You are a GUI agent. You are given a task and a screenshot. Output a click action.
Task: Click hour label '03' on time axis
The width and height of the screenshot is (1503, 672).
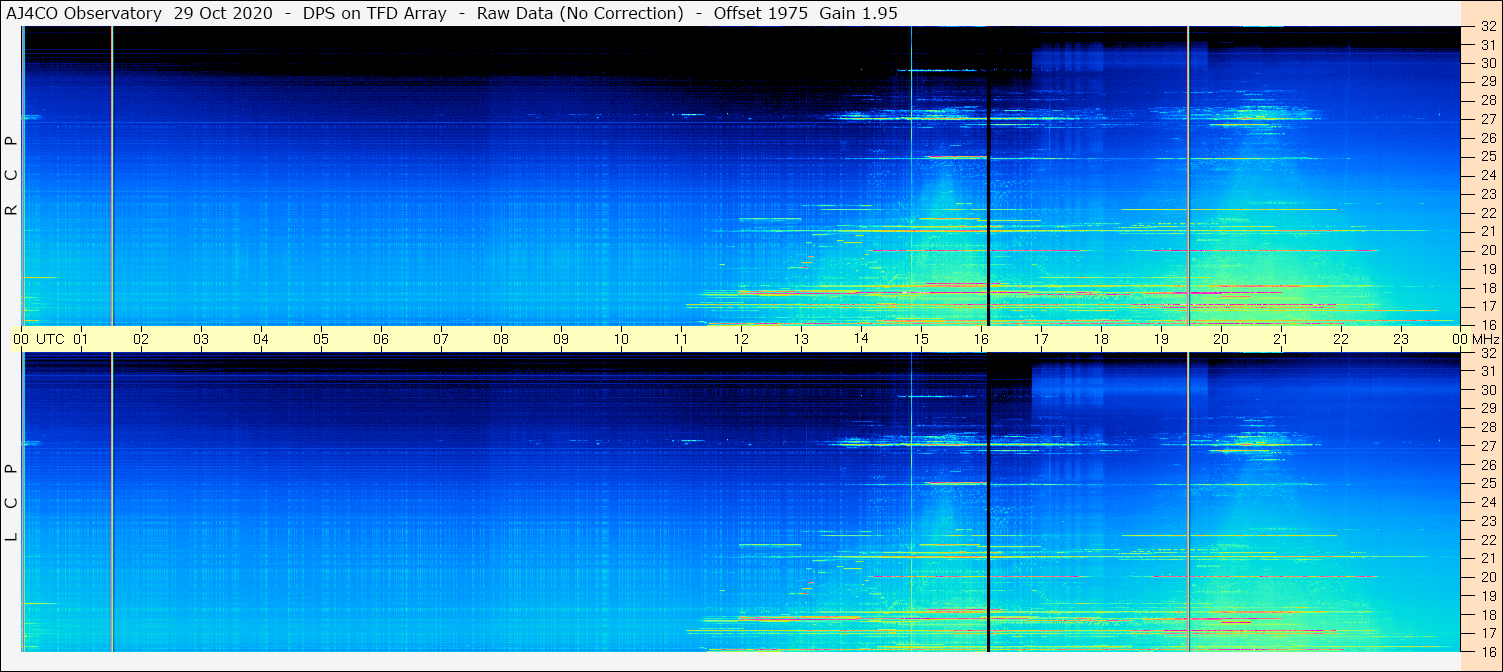tap(201, 339)
